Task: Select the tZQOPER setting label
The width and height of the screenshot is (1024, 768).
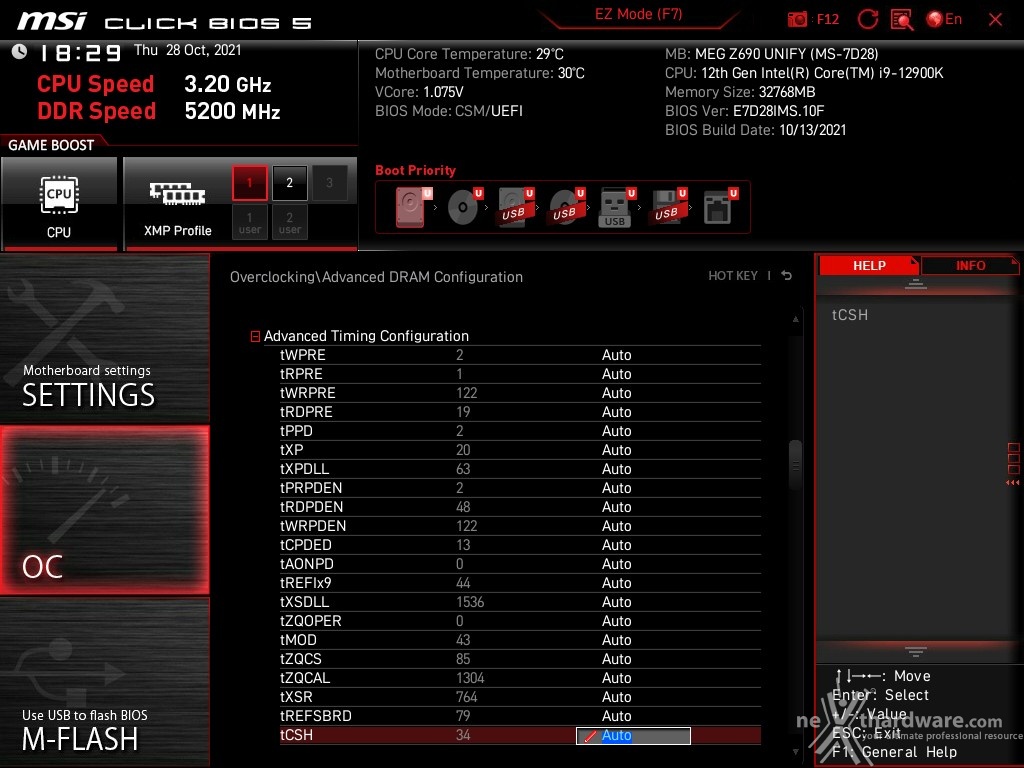Action: pos(311,621)
